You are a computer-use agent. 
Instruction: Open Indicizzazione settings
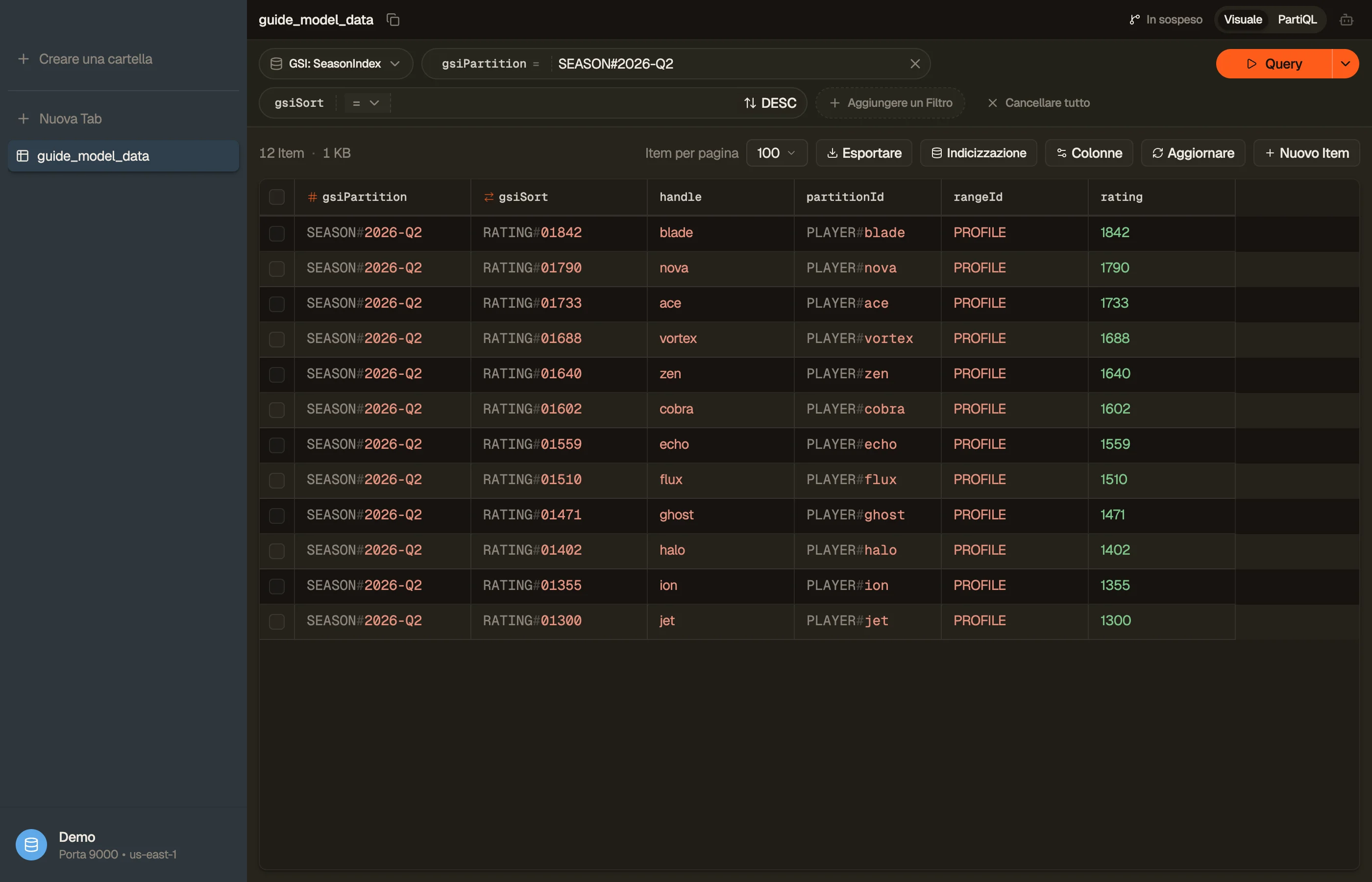pos(979,153)
